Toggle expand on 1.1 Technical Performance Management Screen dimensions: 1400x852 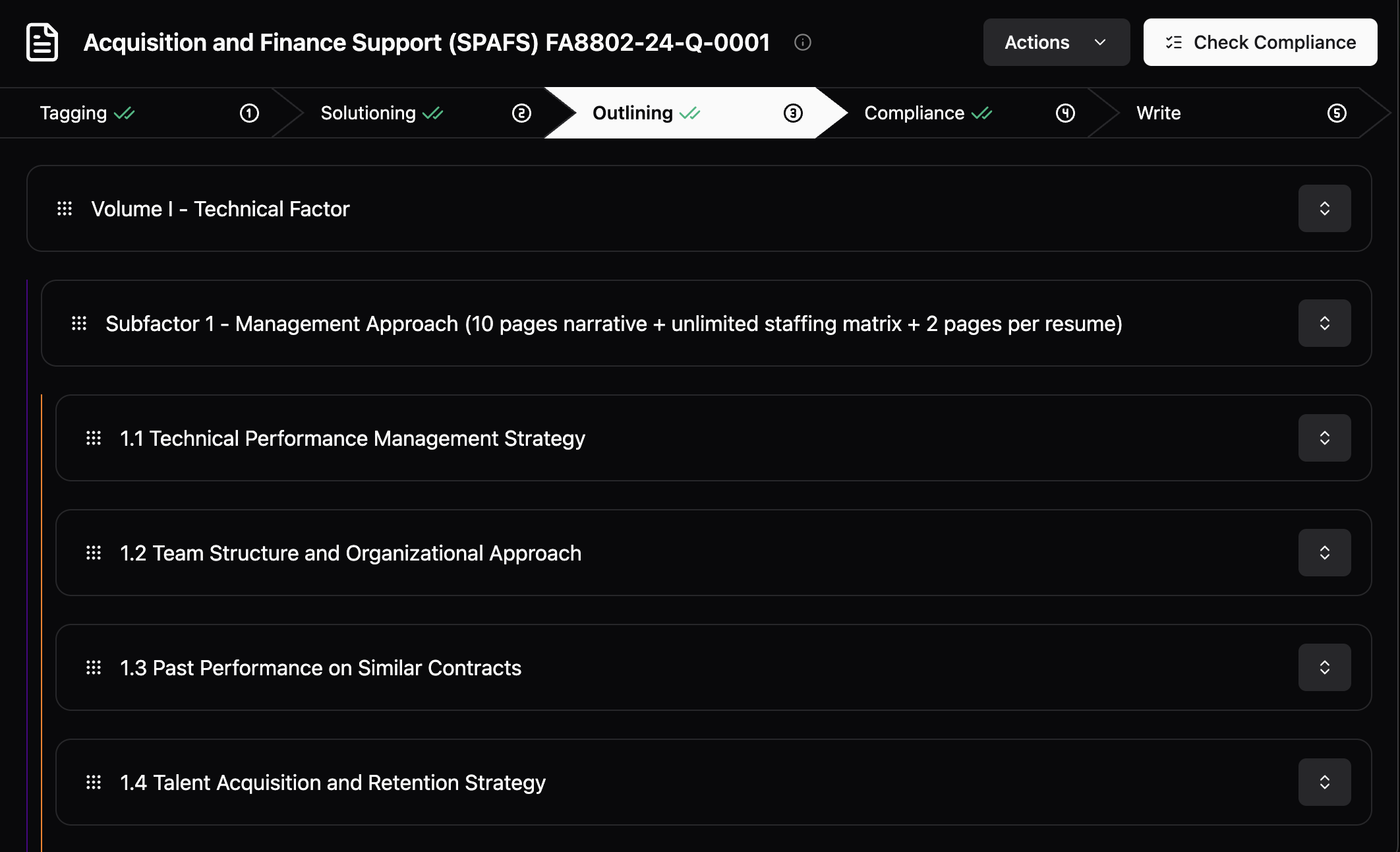coord(1324,438)
